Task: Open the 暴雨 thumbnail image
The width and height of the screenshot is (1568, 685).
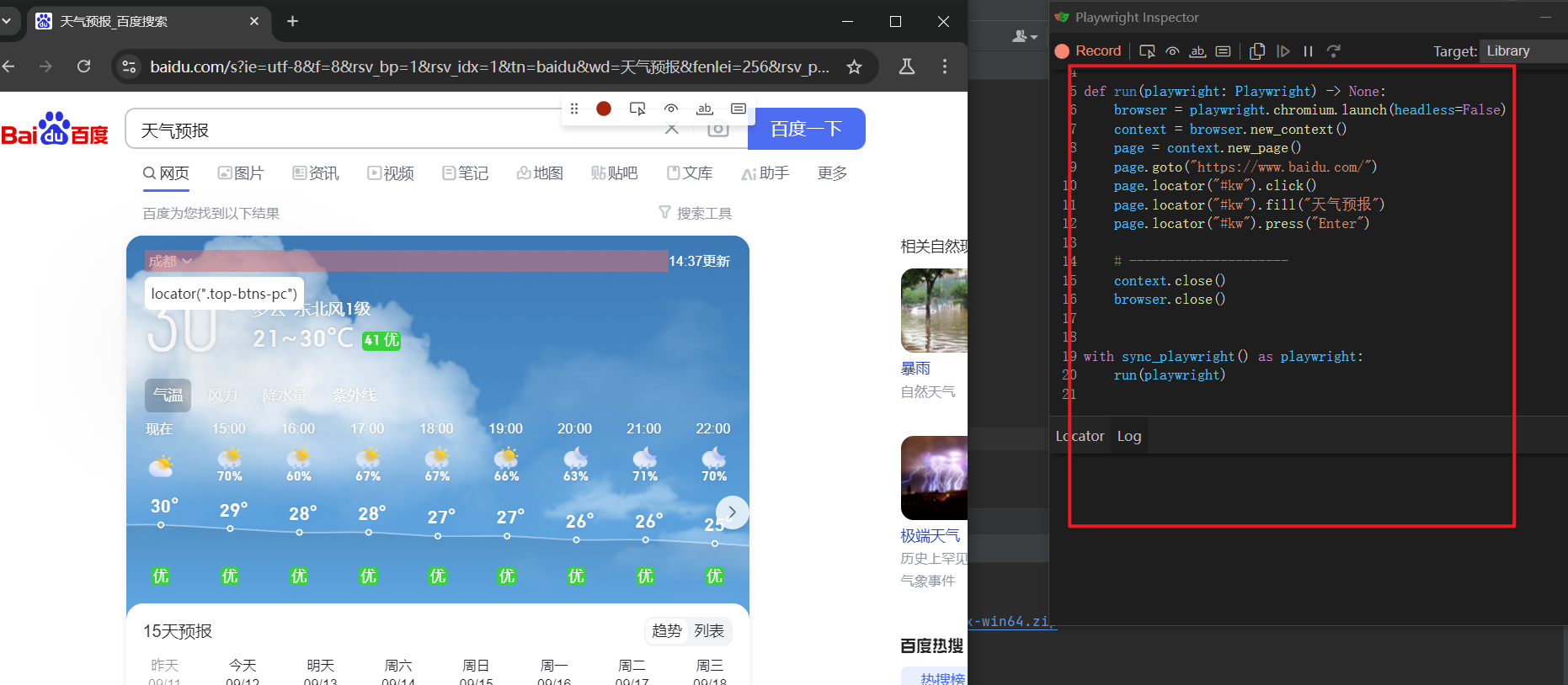Action: (x=934, y=311)
